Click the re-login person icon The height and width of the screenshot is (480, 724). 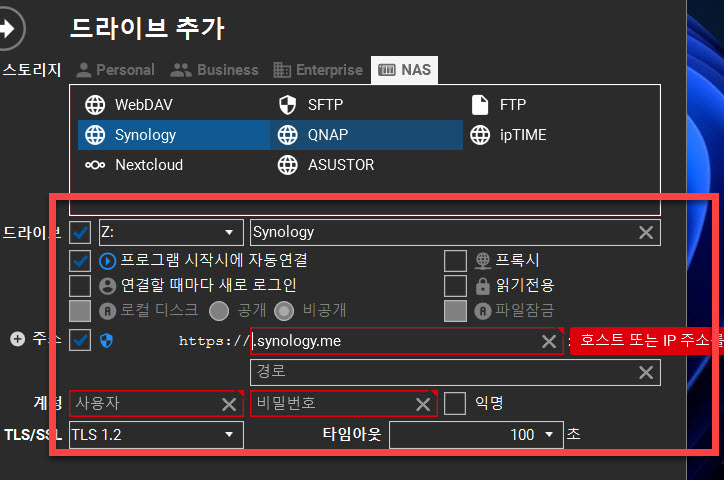pyautogui.click(x=108, y=286)
